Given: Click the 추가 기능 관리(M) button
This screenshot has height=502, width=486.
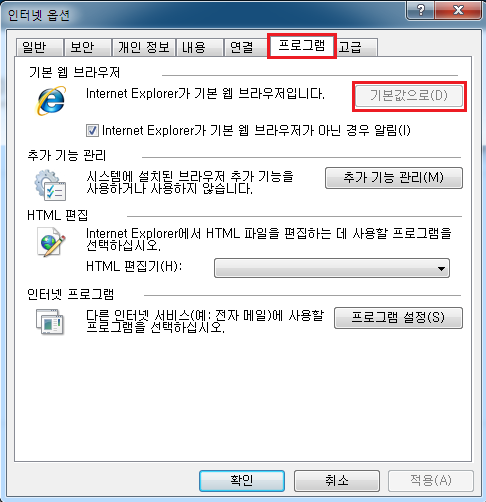Looking at the screenshot, I should tap(394, 178).
